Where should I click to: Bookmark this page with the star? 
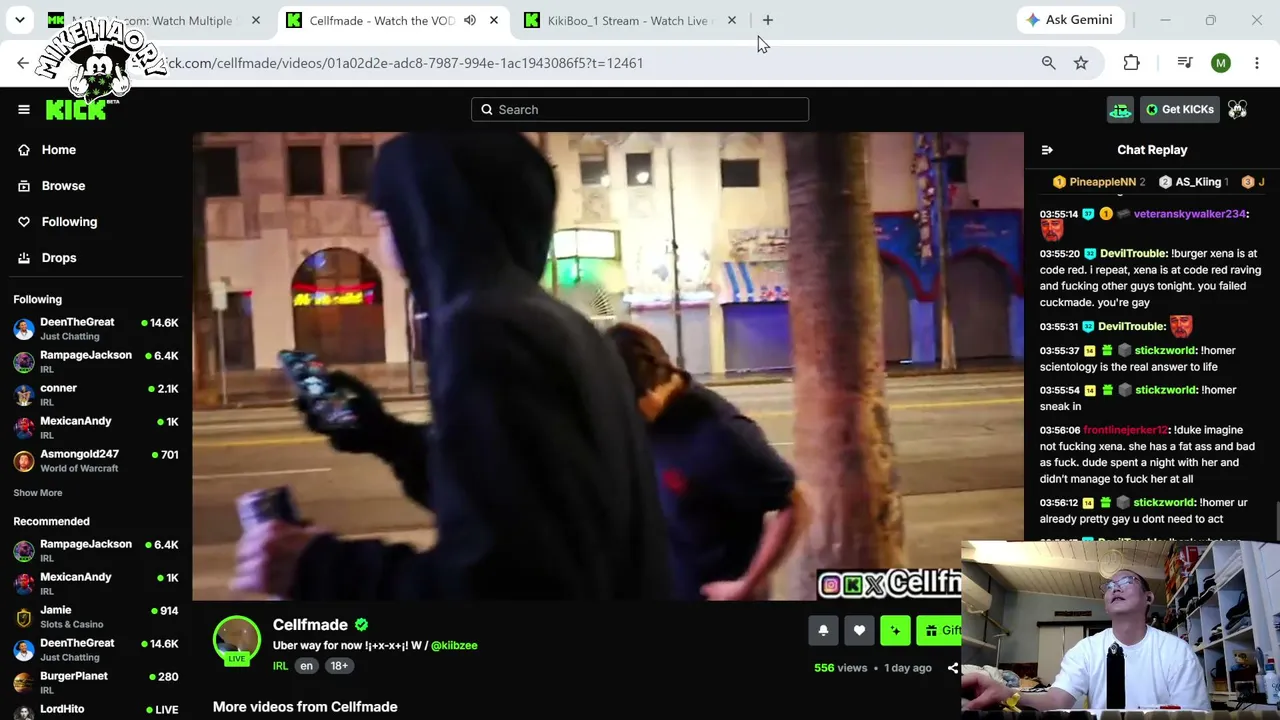point(1081,63)
